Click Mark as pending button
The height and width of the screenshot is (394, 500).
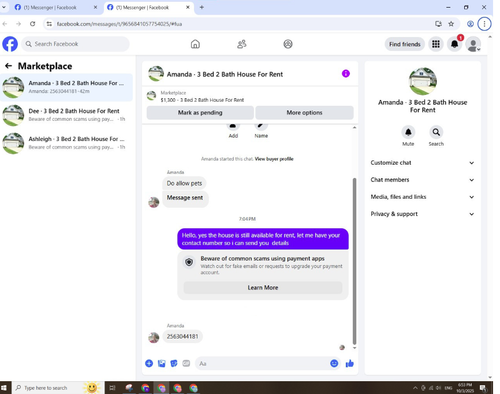[x=200, y=113]
